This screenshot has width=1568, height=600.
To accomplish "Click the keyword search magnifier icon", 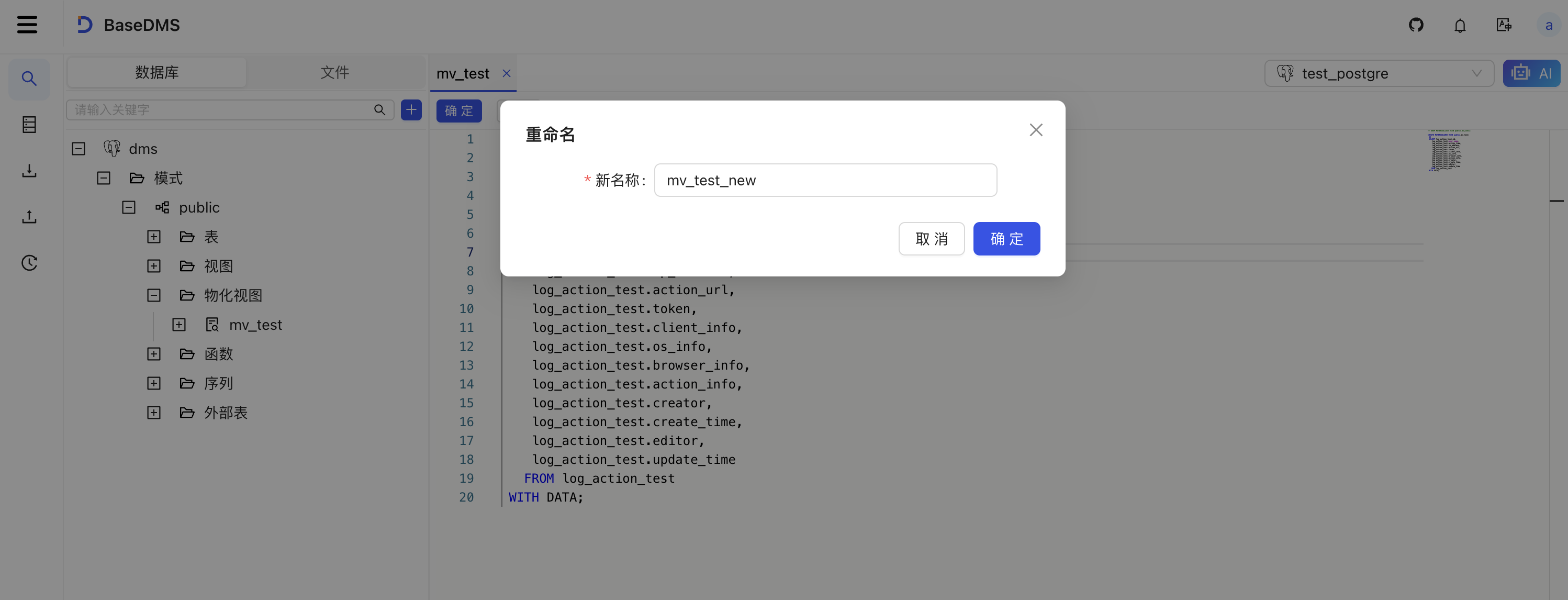I will 380,109.
